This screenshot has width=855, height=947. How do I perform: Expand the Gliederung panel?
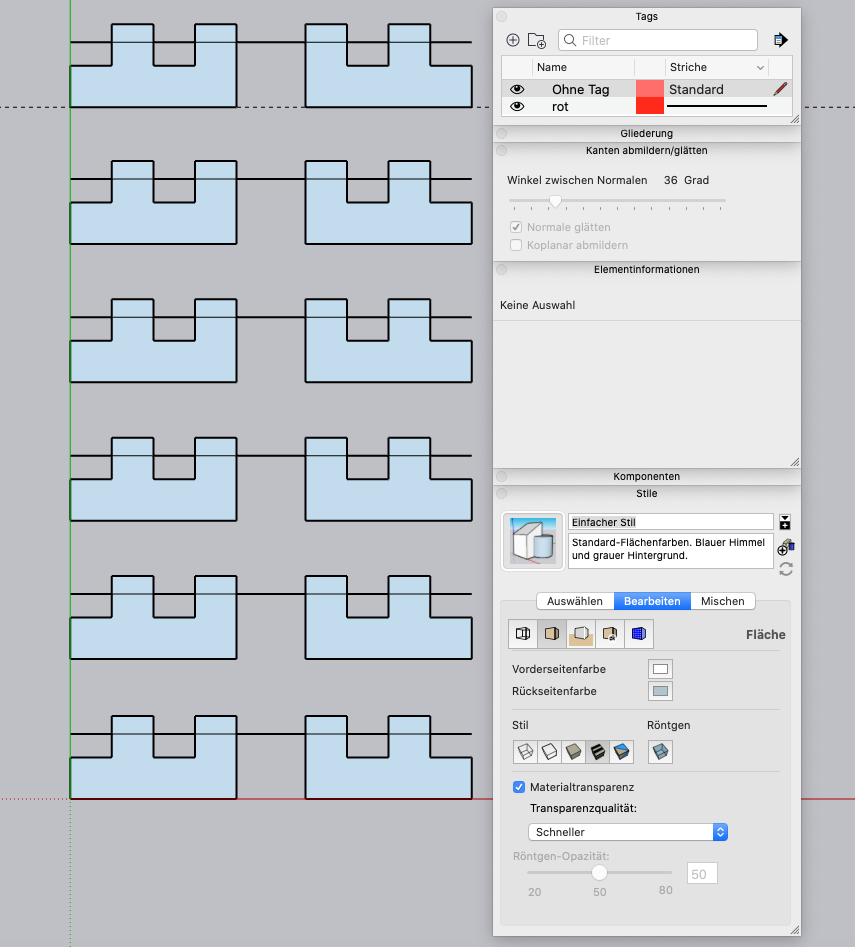(x=646, y=133)
